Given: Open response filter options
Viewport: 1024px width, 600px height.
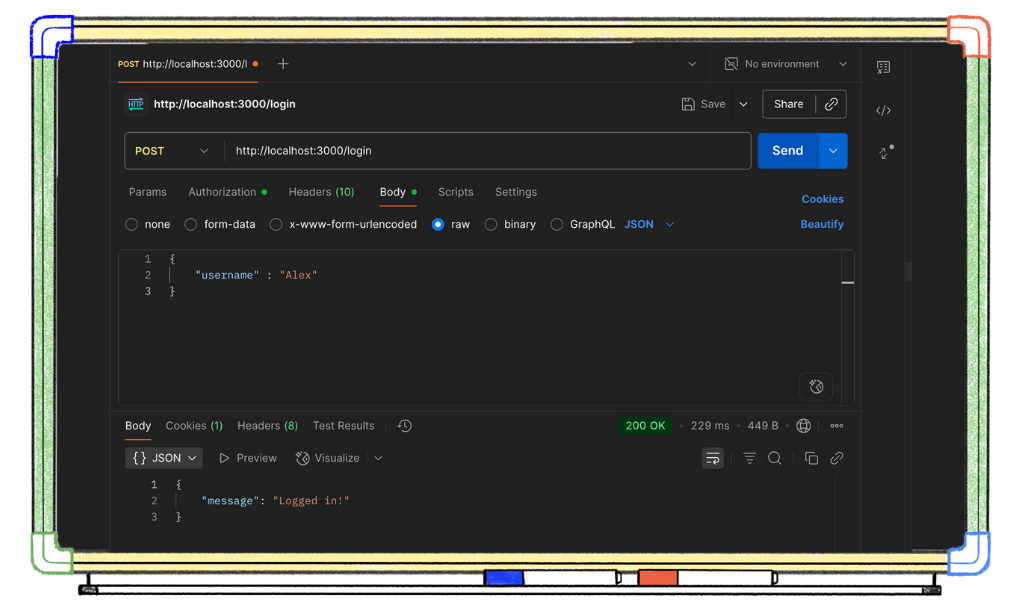Looking at the screenshot, I should coord(749,457).
